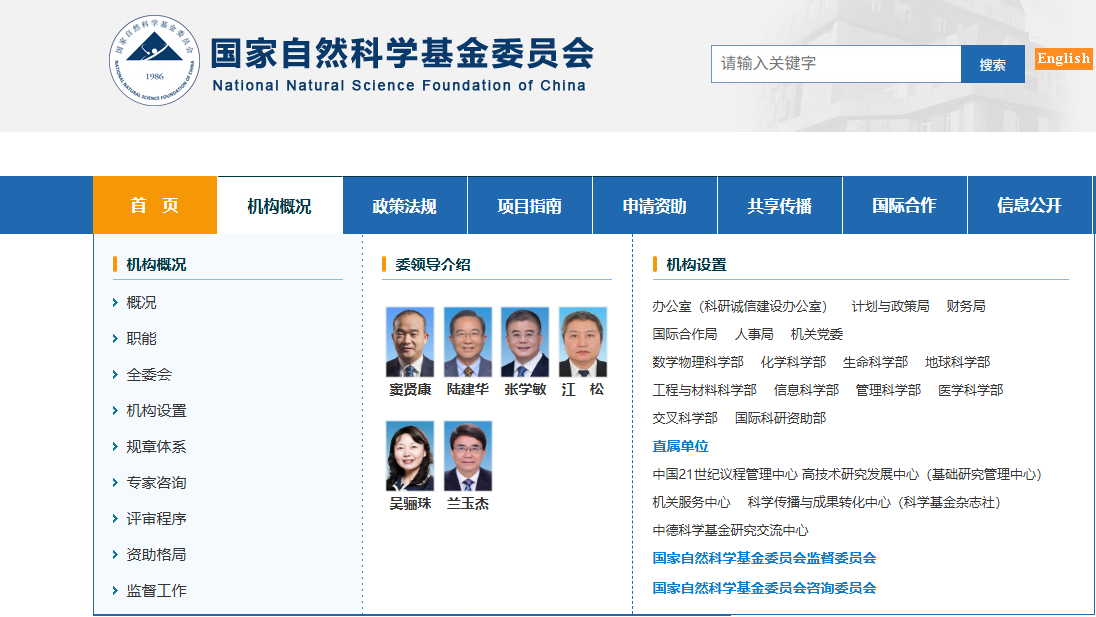Go to 首页 home tab
The height and width of the screenshot is (617, 1096).
[x=155, y=205]
